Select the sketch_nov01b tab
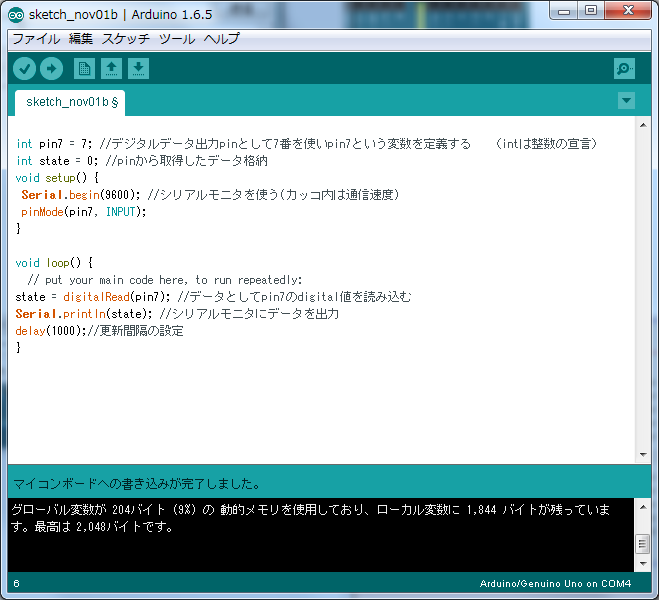Screen dimensions: 659x600 70,103
